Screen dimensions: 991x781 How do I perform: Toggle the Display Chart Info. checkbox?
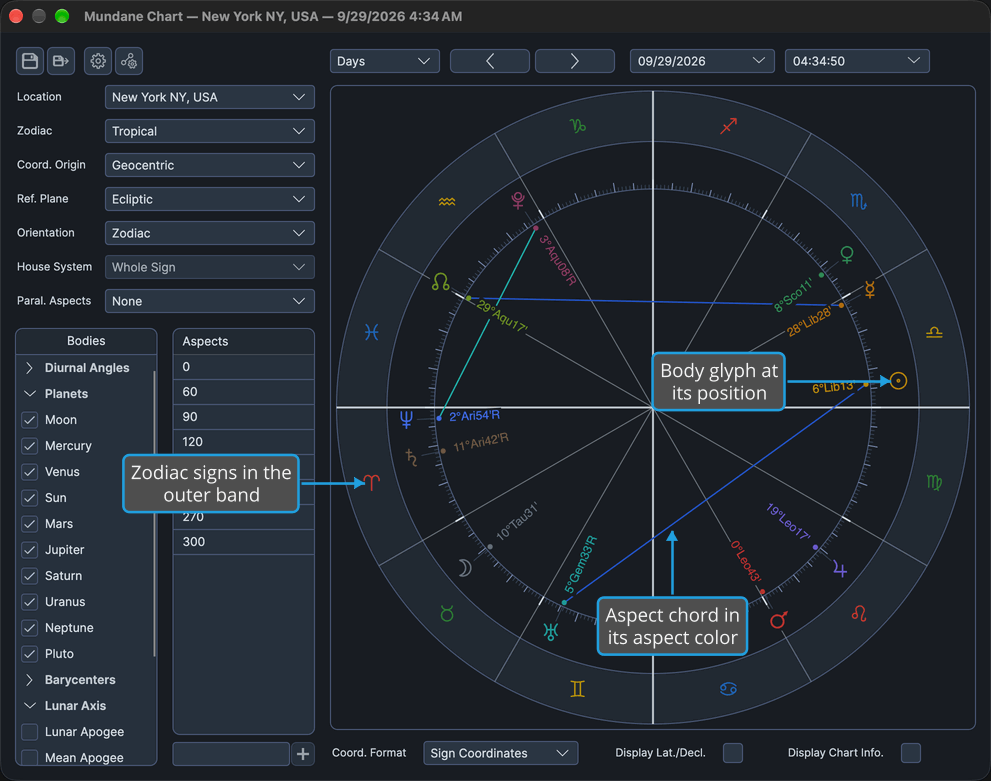pos(911,753)
